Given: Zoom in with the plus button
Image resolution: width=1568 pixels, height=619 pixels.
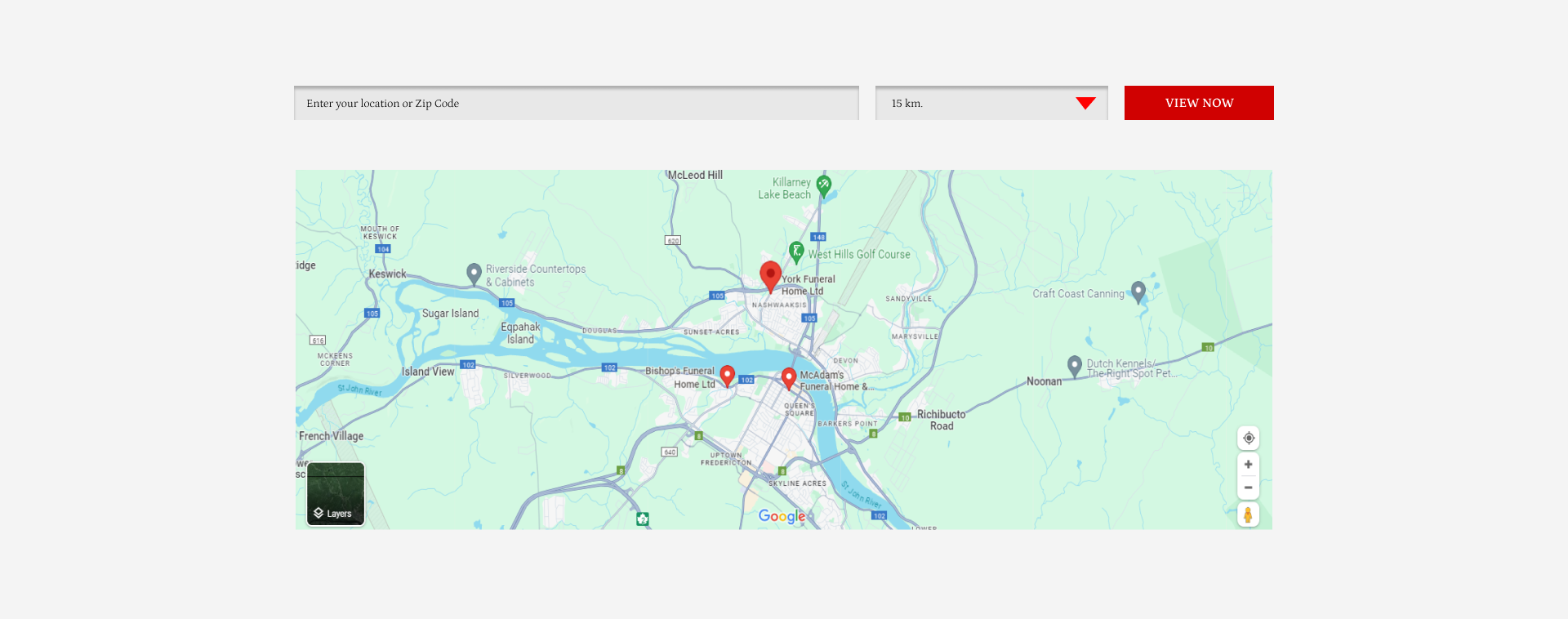Looking at the screenshot, I should coord(1248,464).
